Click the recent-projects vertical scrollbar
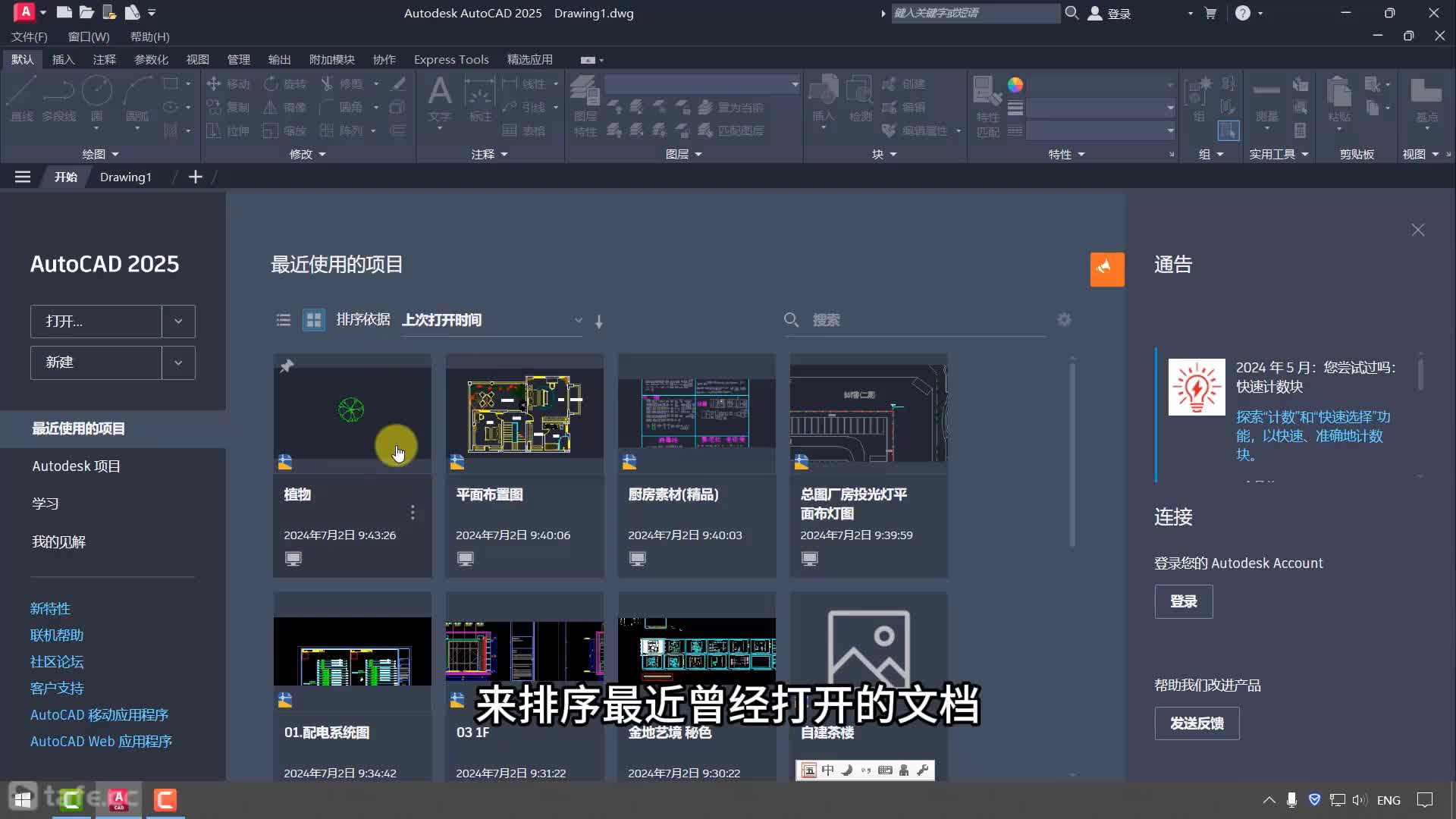The image size is (1456, 819). tap(1072, 455)
